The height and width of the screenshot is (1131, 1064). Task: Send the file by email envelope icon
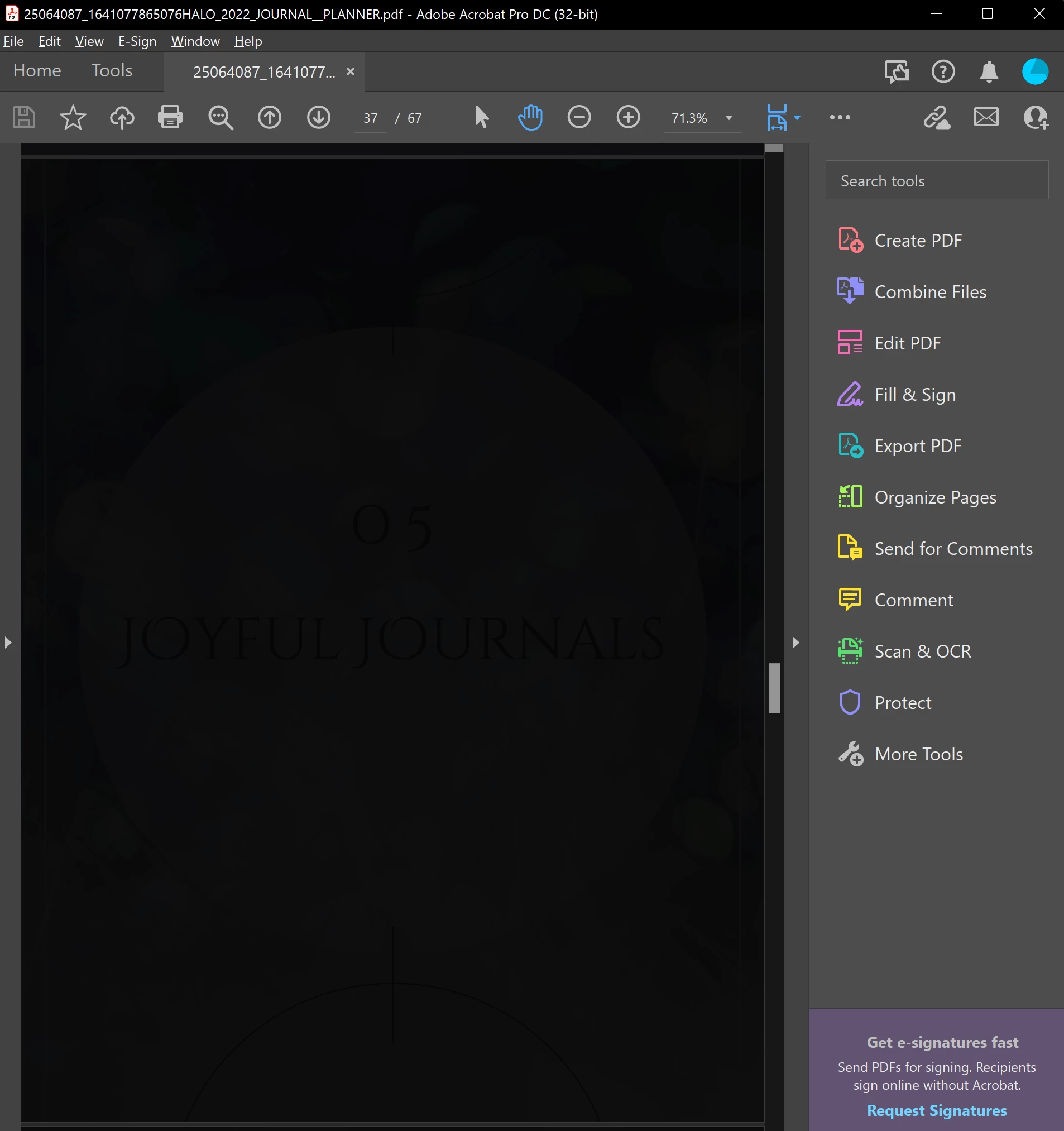click(x=986, y=117)
